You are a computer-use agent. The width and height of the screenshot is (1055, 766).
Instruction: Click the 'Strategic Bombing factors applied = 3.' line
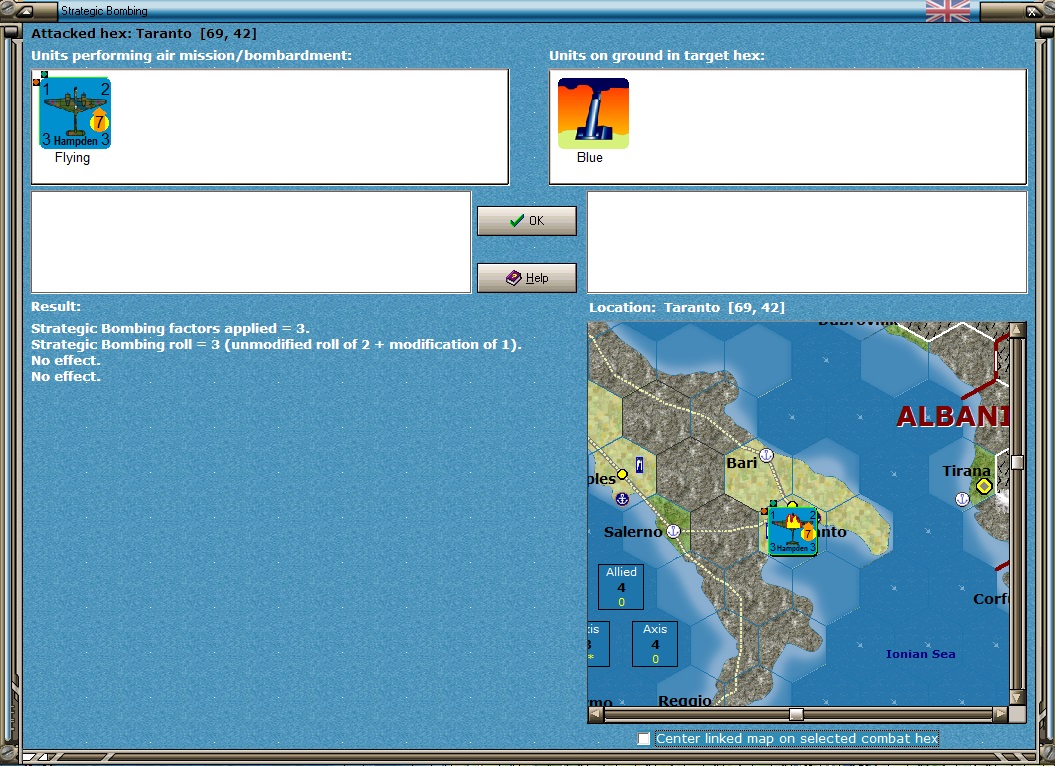170,328
